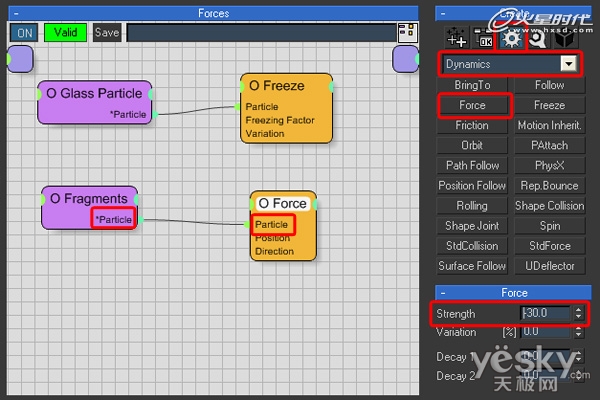Viewport: 600px width, 400px height.
Task: Click Variation input on Freeze node
Action: pos(265,134)
